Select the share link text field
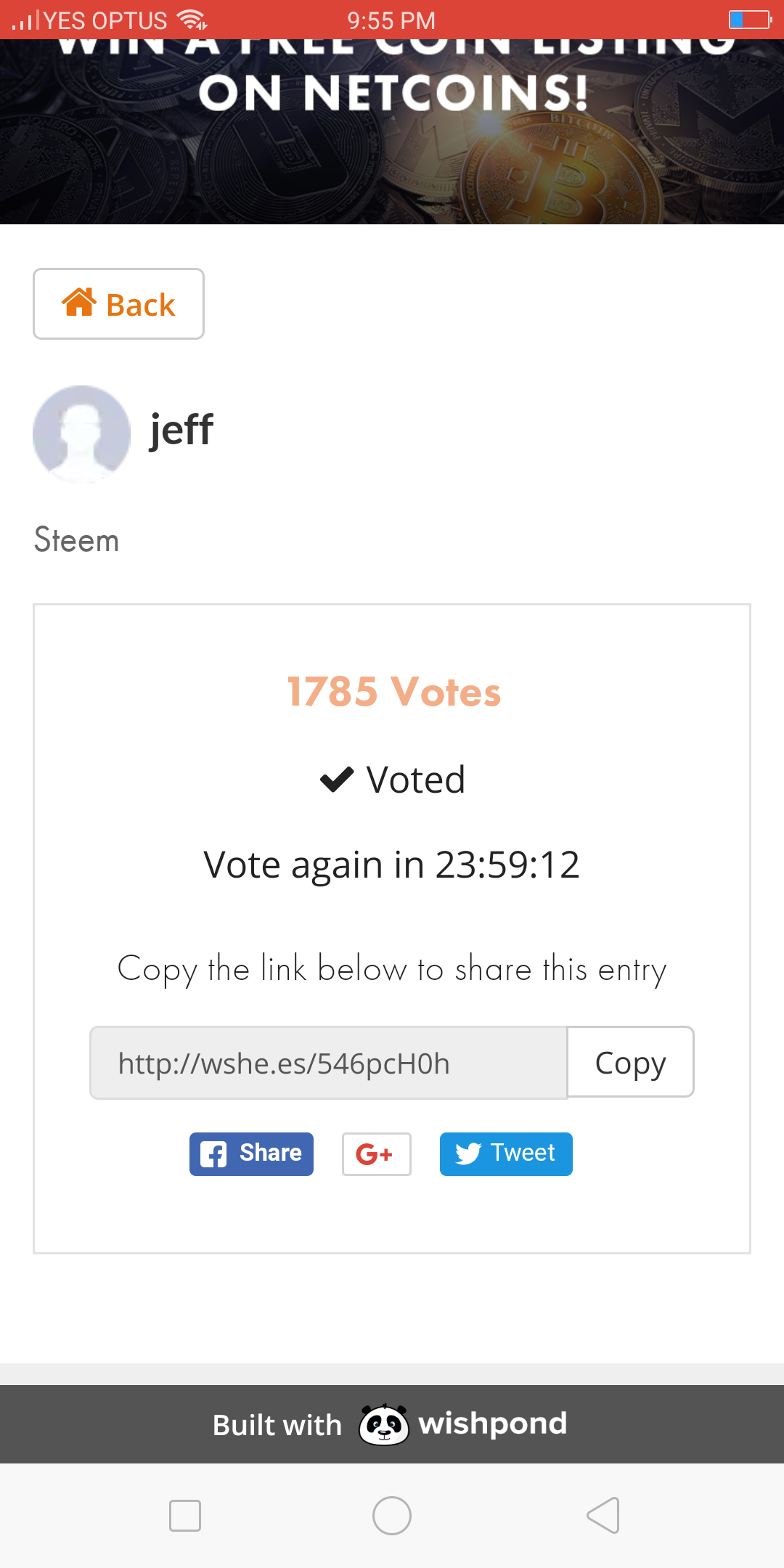The image size is (784, 1568). [328, 1063]
